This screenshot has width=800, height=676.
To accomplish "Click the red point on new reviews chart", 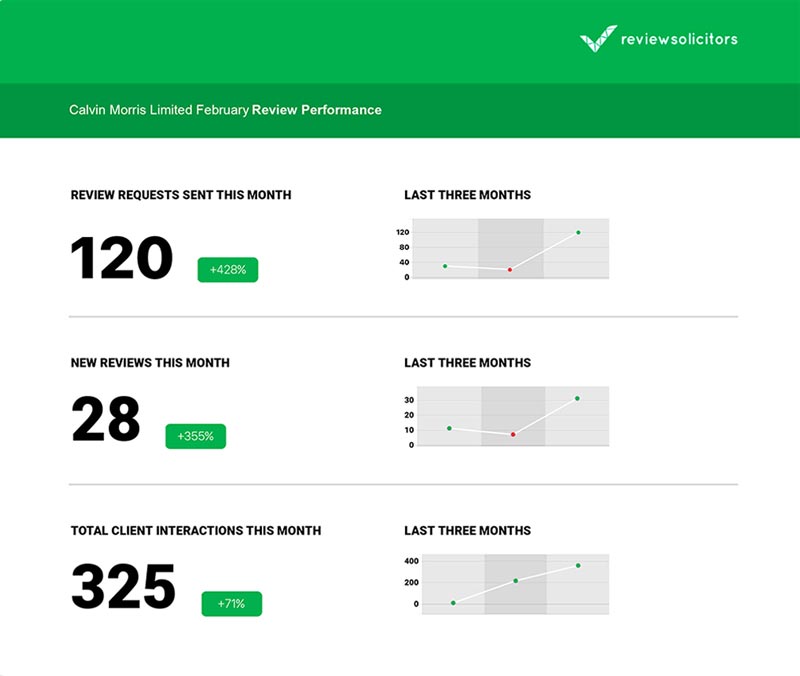I will pyautogui.click(x=513, y=434).
